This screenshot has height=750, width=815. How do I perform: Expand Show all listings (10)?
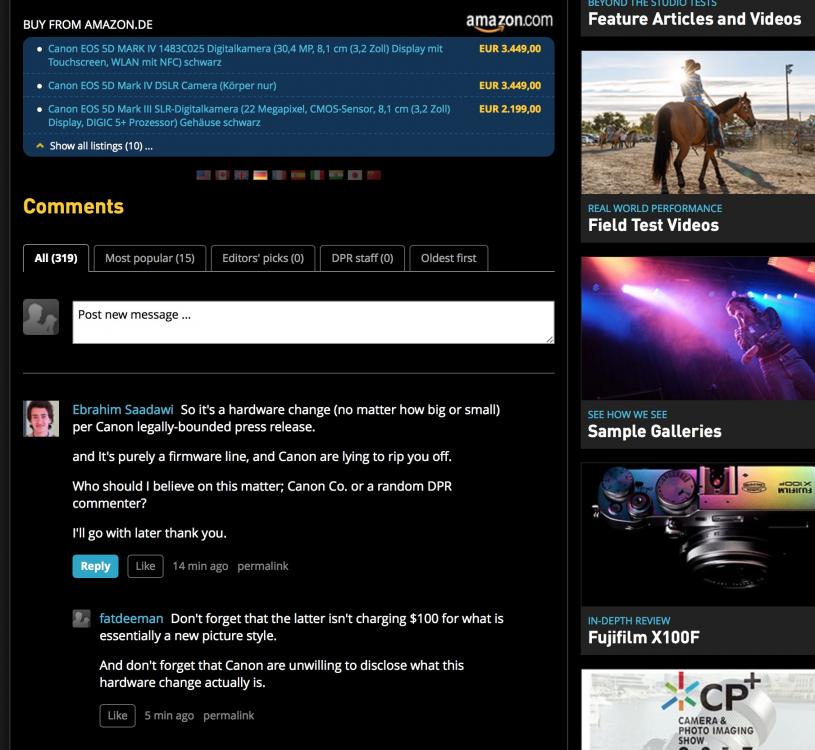point(100,146)
